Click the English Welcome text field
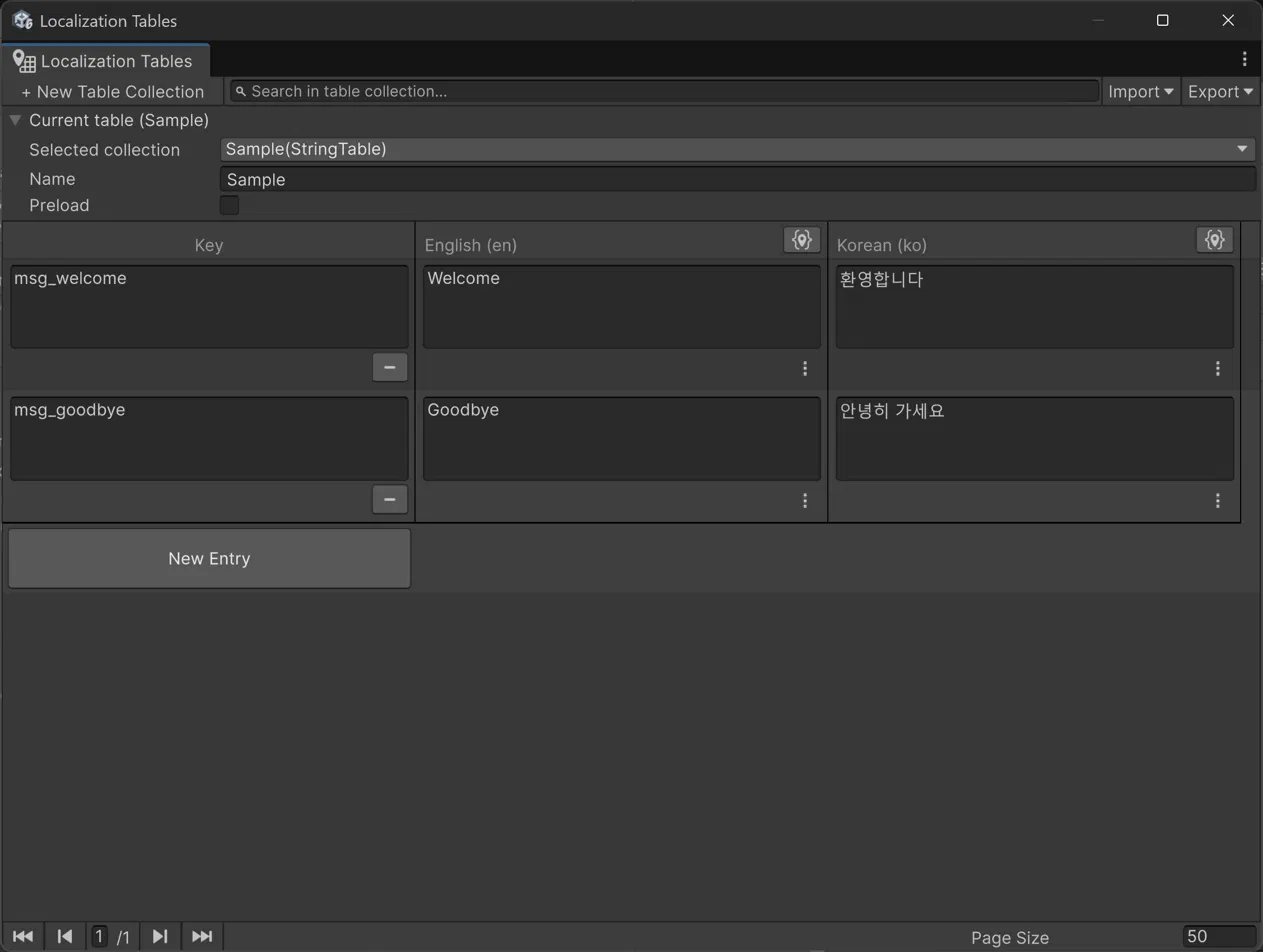Screen dimensions: 1263x952 pyautogui.click(x=622, y=306)
